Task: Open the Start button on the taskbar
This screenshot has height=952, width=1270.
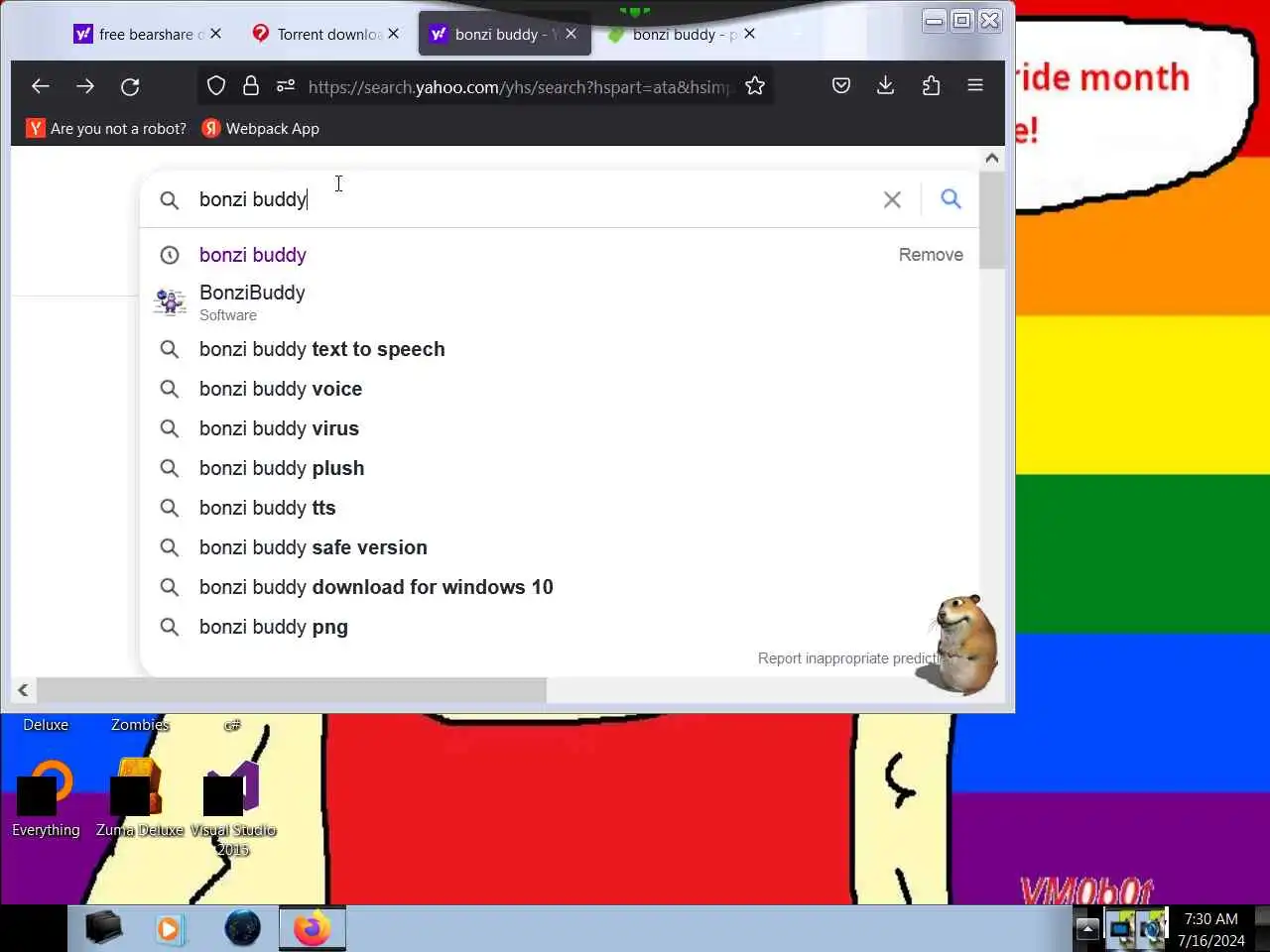Action: [x=33, y=928]
